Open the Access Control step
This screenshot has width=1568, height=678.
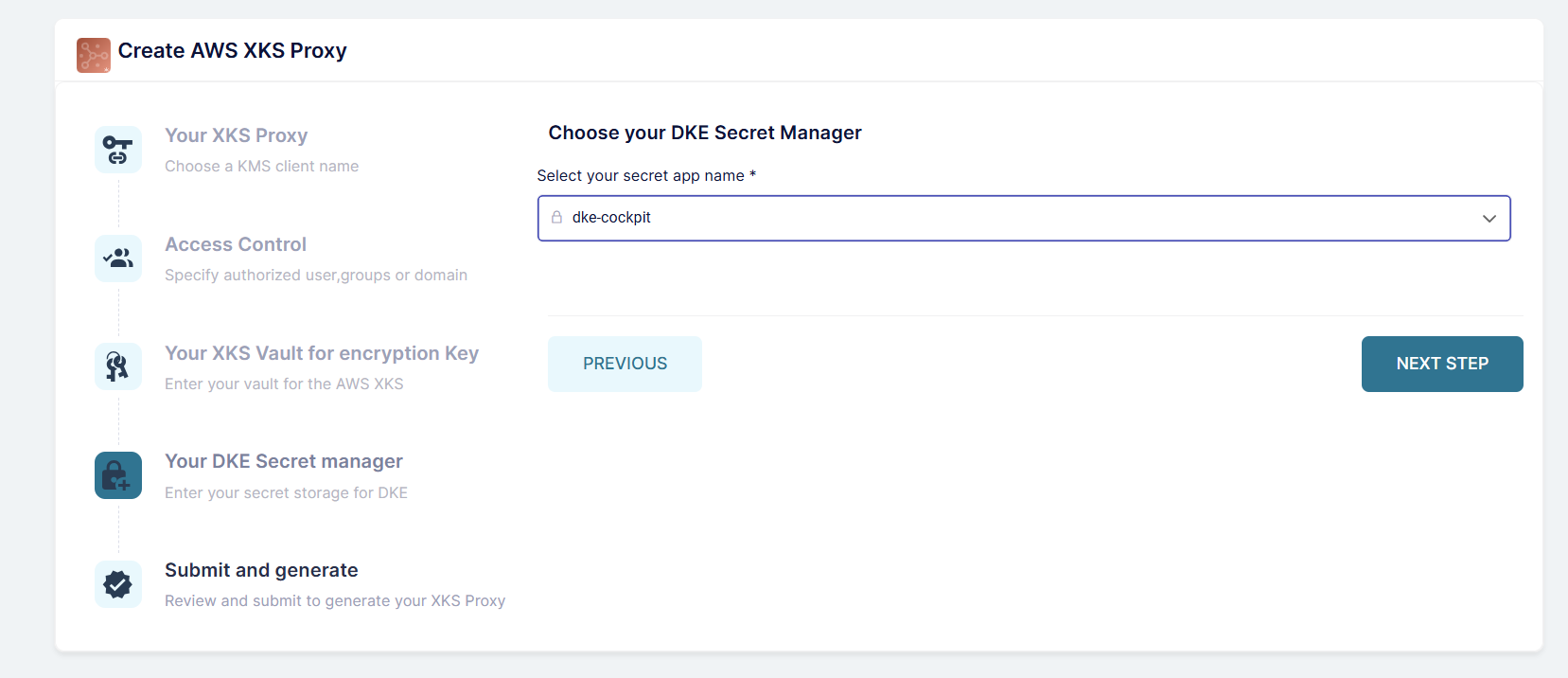(x=236, y=244)
